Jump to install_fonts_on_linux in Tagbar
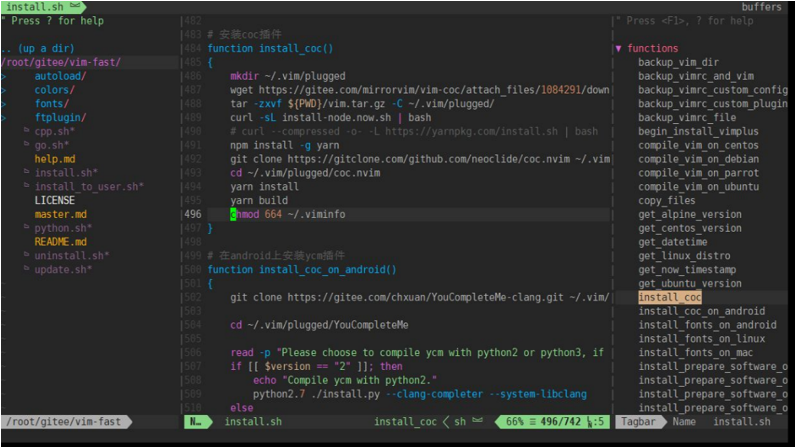Screen dimensions: 795x447 (701, 339)
